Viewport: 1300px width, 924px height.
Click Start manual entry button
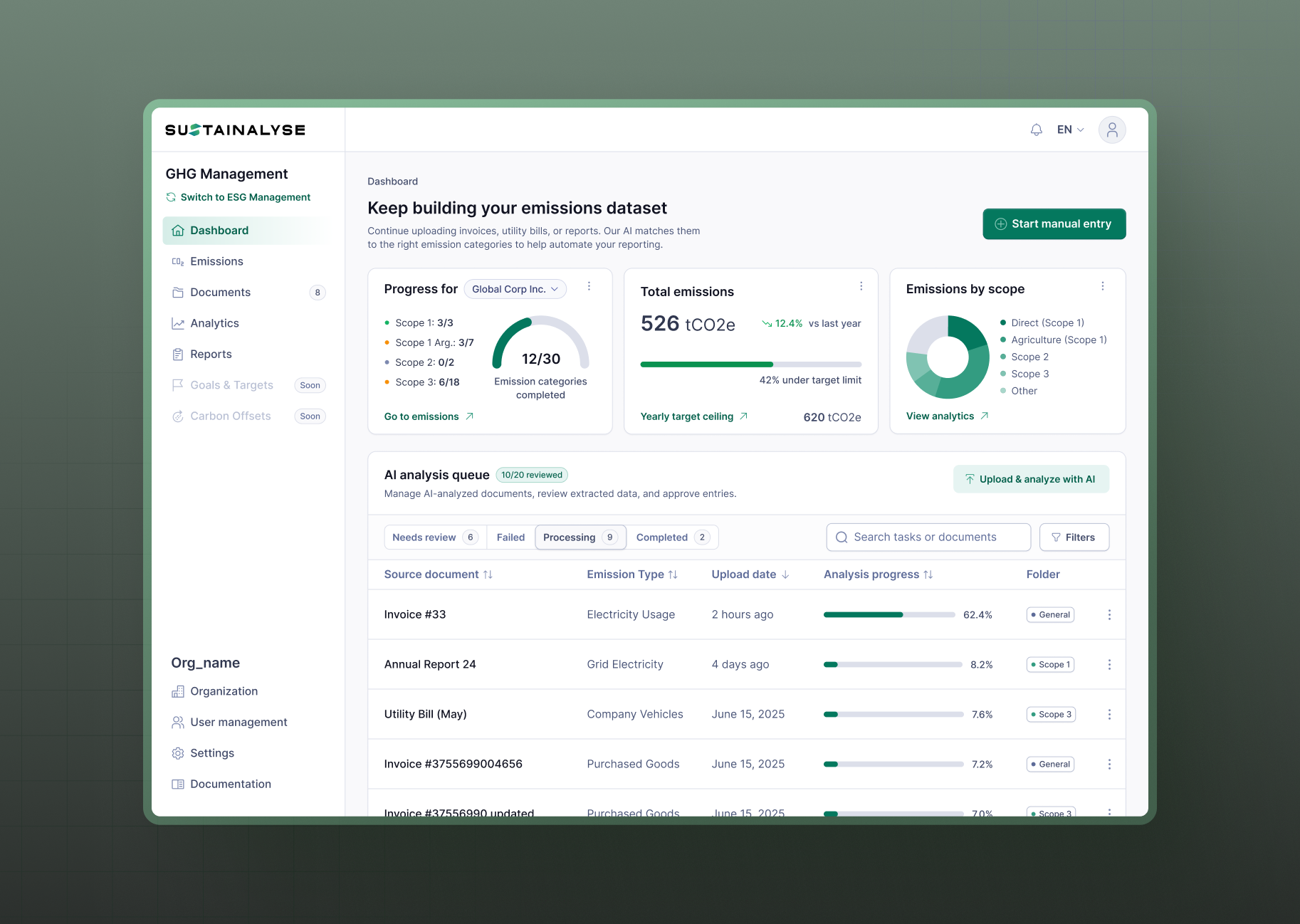(1054, 224)
